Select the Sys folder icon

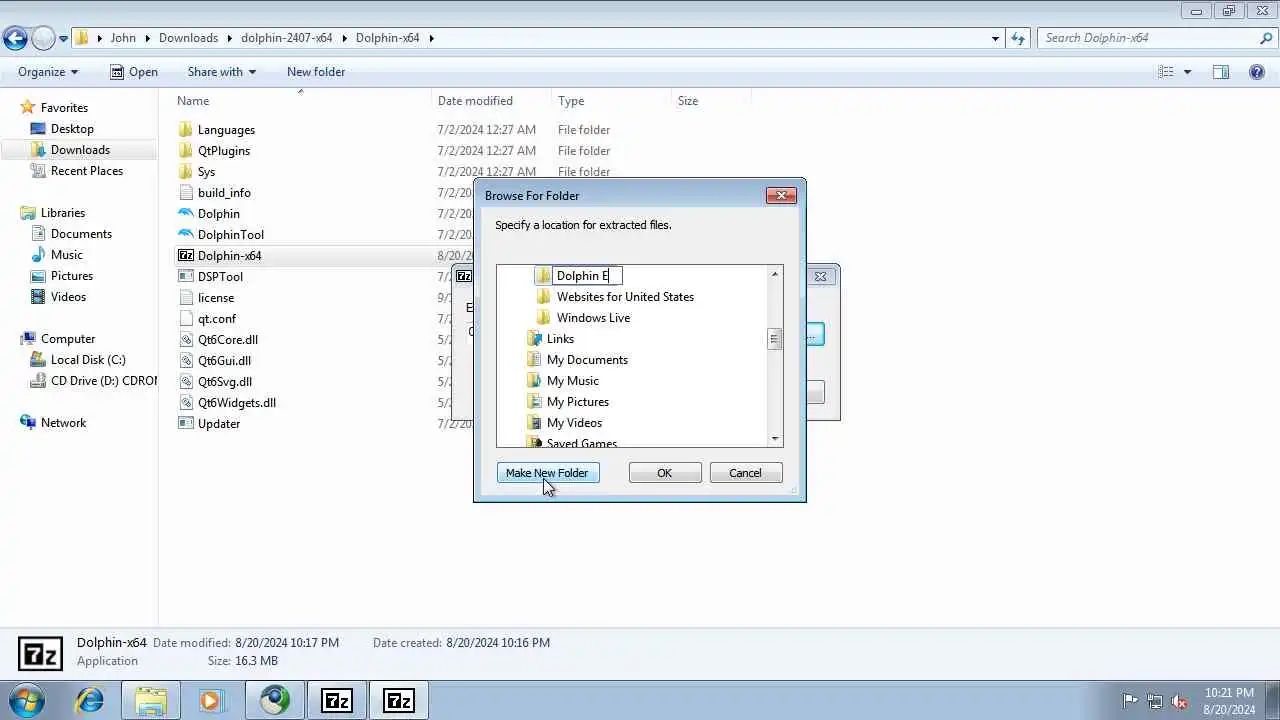pyautogui.click(x=186, y=172)
